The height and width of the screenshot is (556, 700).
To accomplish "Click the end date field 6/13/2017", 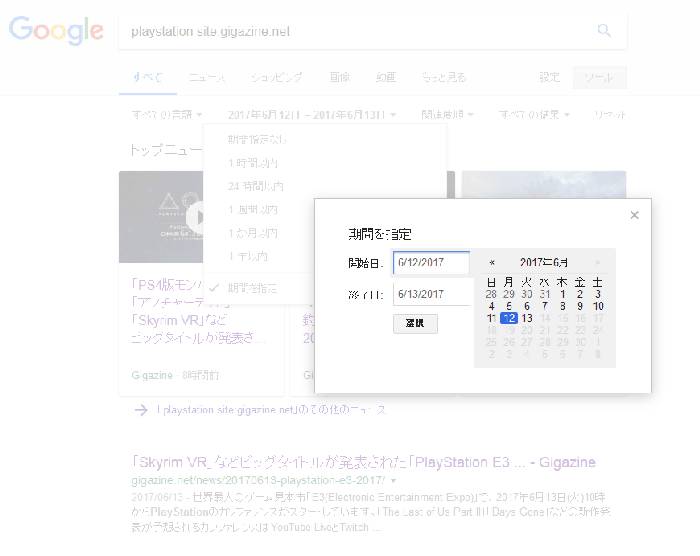I will 433,294.
